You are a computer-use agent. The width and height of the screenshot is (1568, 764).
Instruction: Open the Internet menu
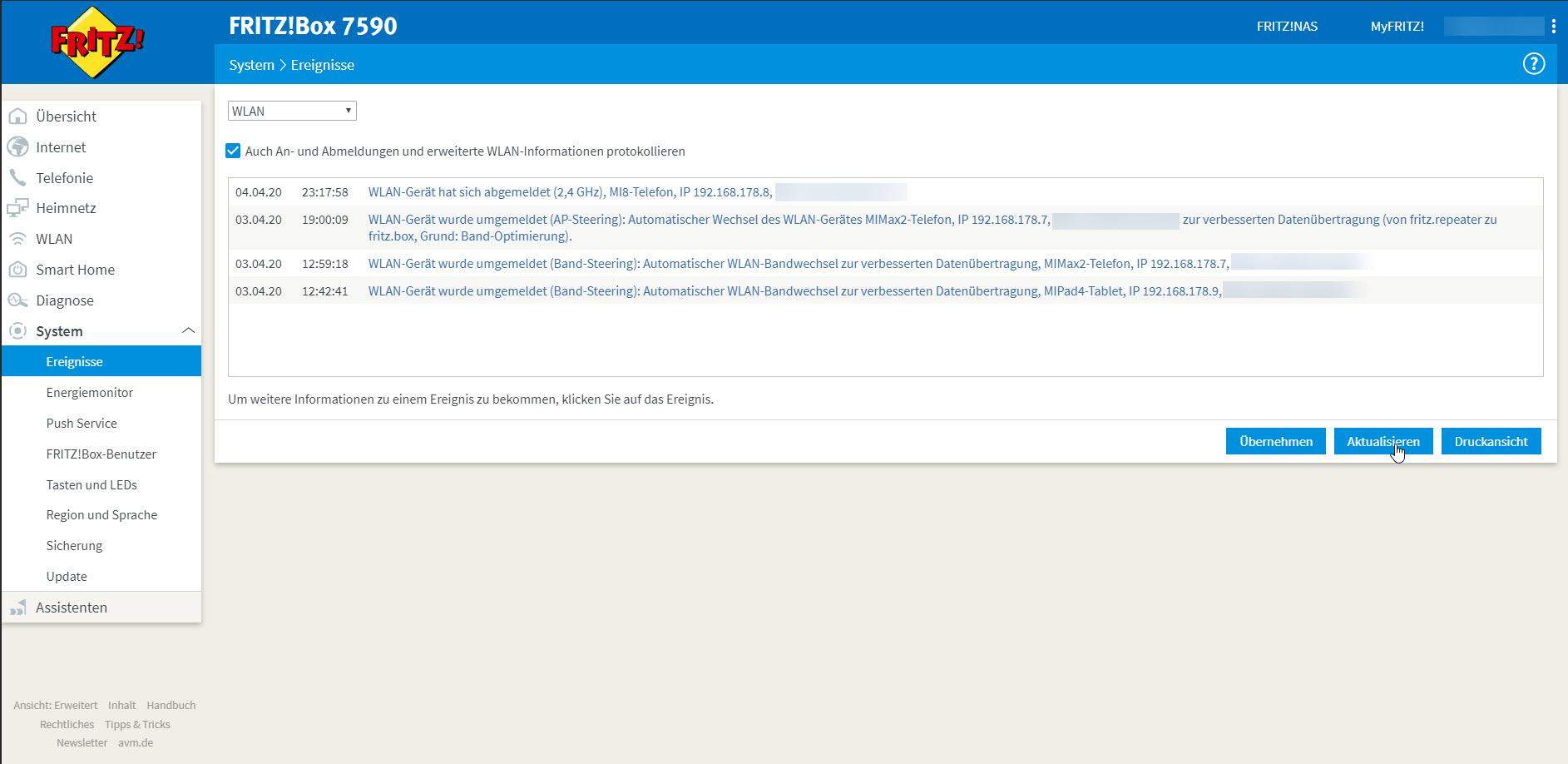[61, 147]
